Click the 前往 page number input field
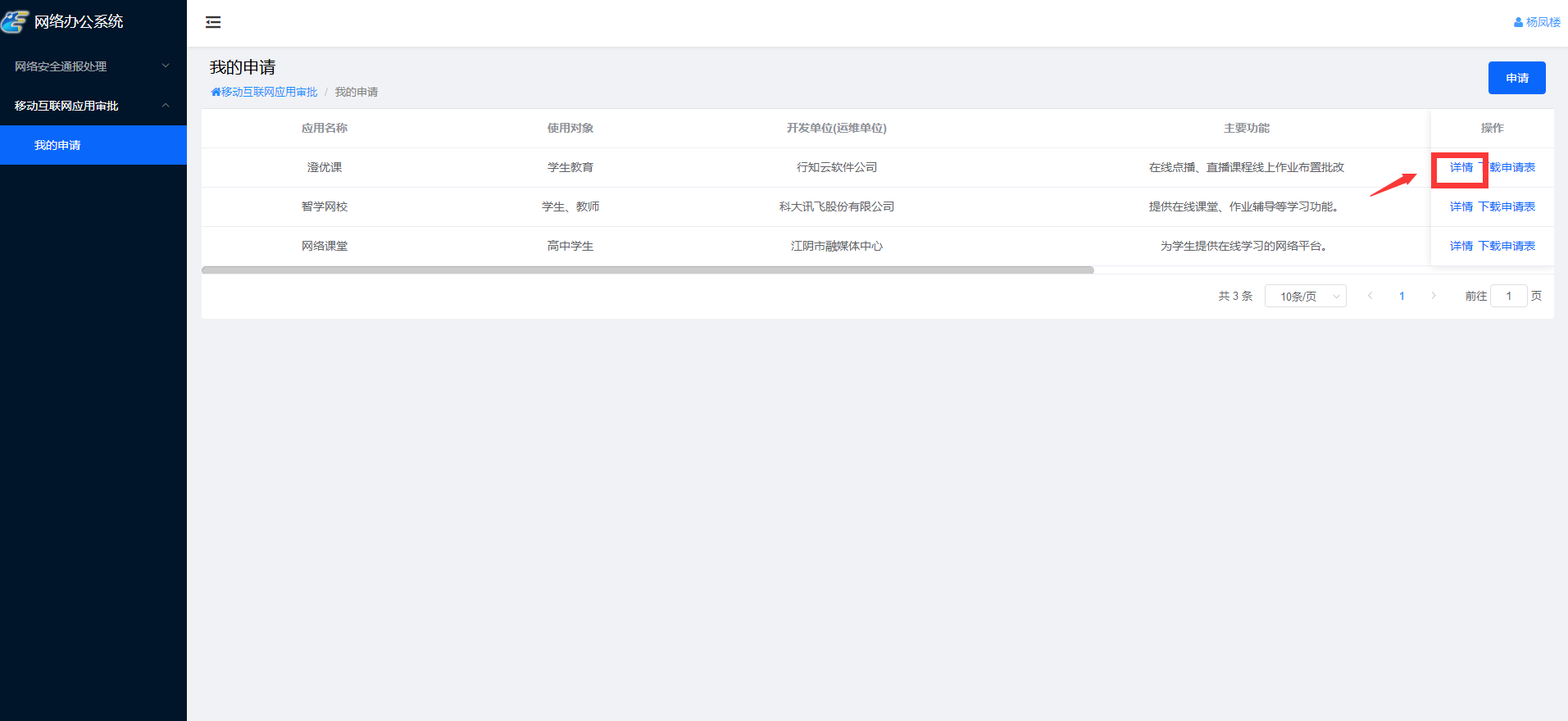 (1508, 296)
